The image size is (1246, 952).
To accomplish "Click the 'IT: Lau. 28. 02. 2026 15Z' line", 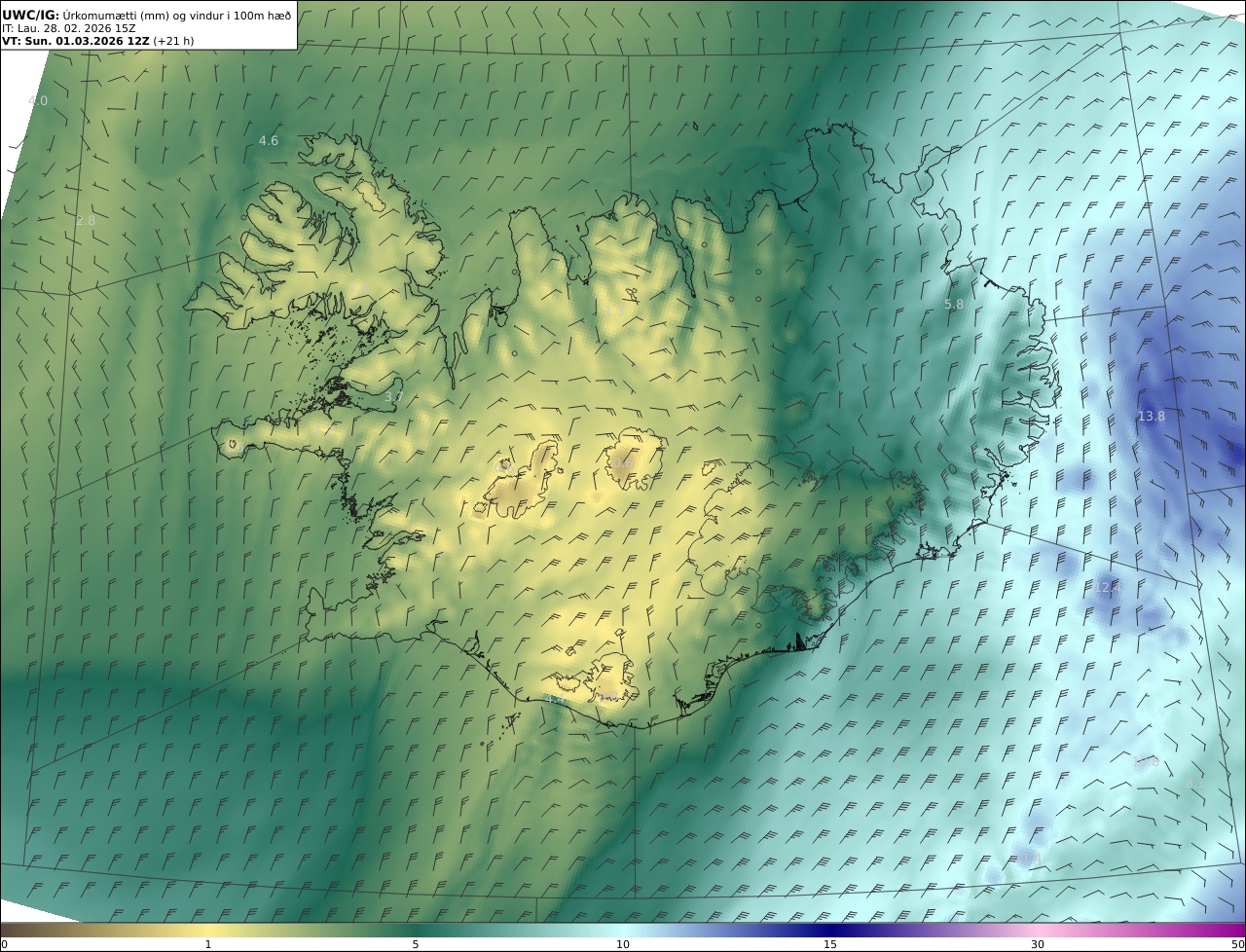I will (x=69, y=28).
